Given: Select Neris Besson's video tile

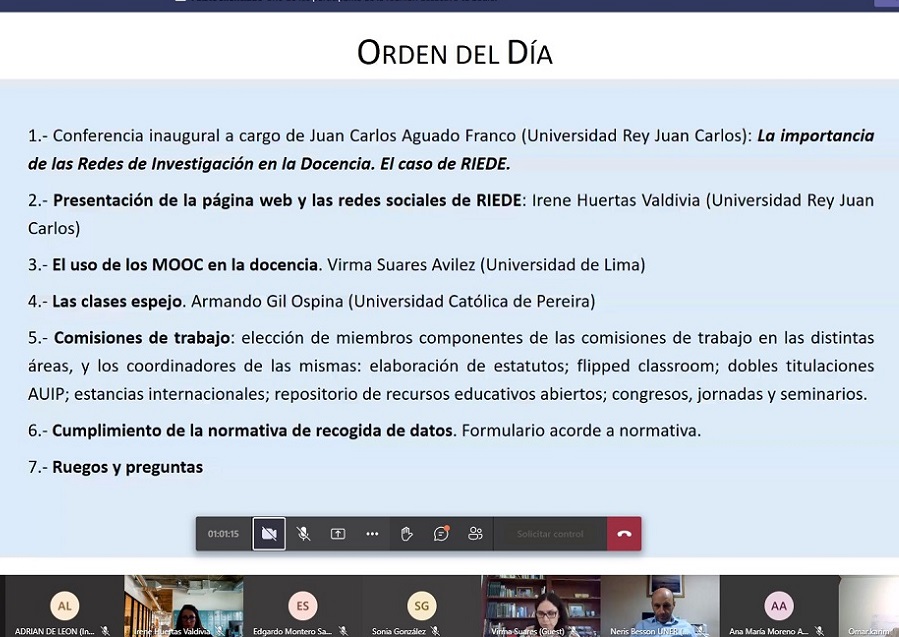Looking at the screenshot, I should [659, 606].
